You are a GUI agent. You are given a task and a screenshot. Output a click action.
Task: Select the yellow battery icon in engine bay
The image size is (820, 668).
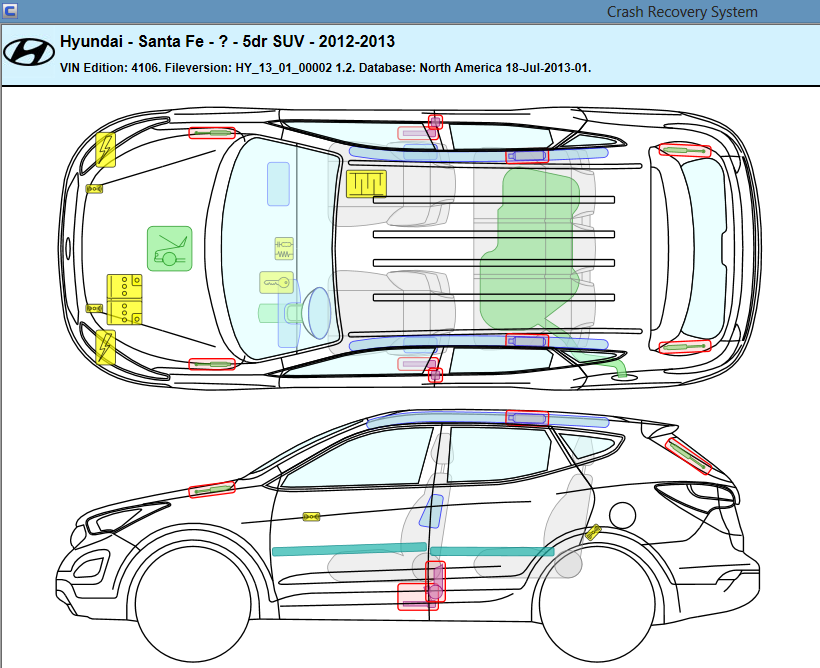(125, 298)
